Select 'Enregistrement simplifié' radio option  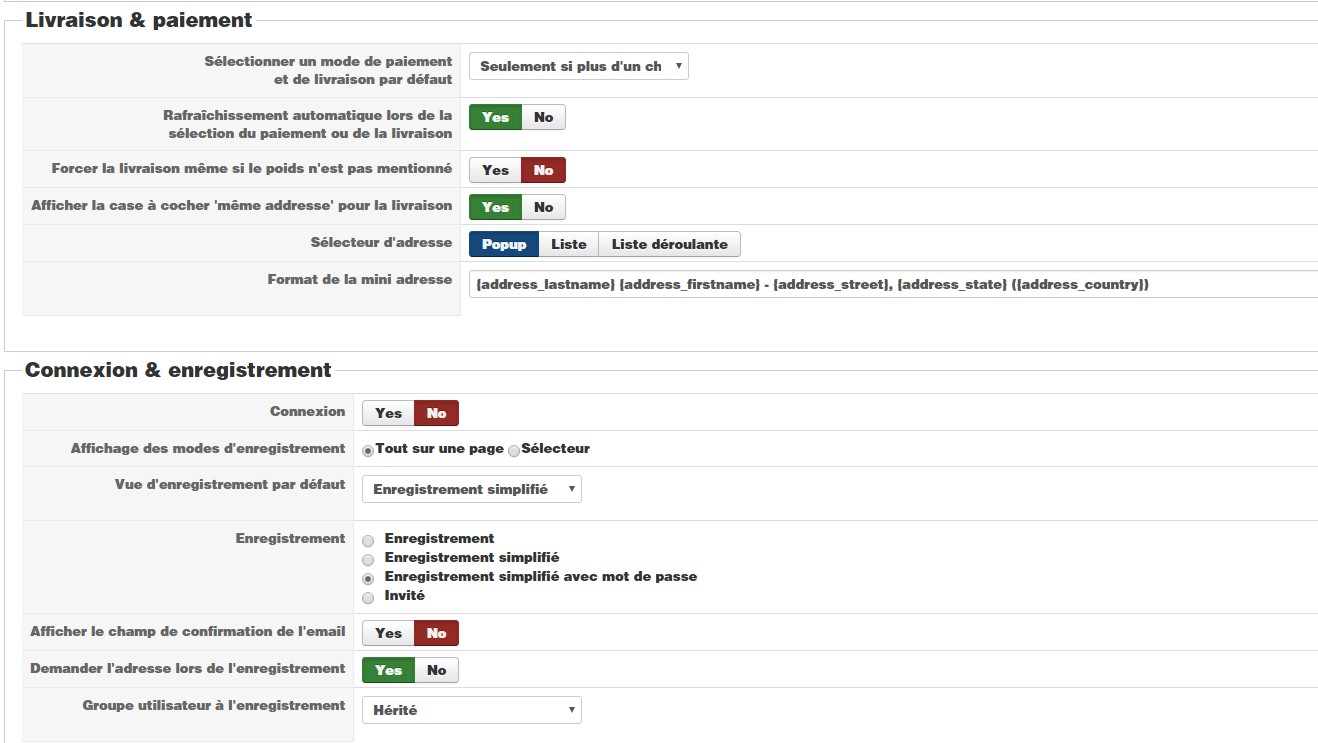368,559
